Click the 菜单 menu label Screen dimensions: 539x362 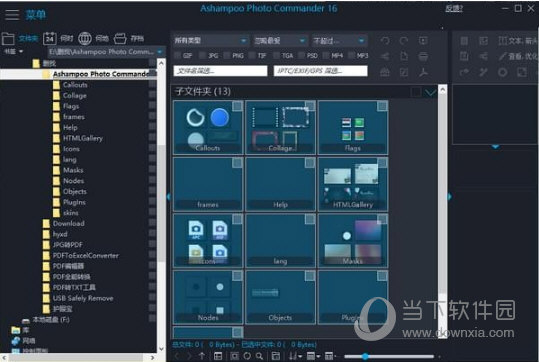35,15
